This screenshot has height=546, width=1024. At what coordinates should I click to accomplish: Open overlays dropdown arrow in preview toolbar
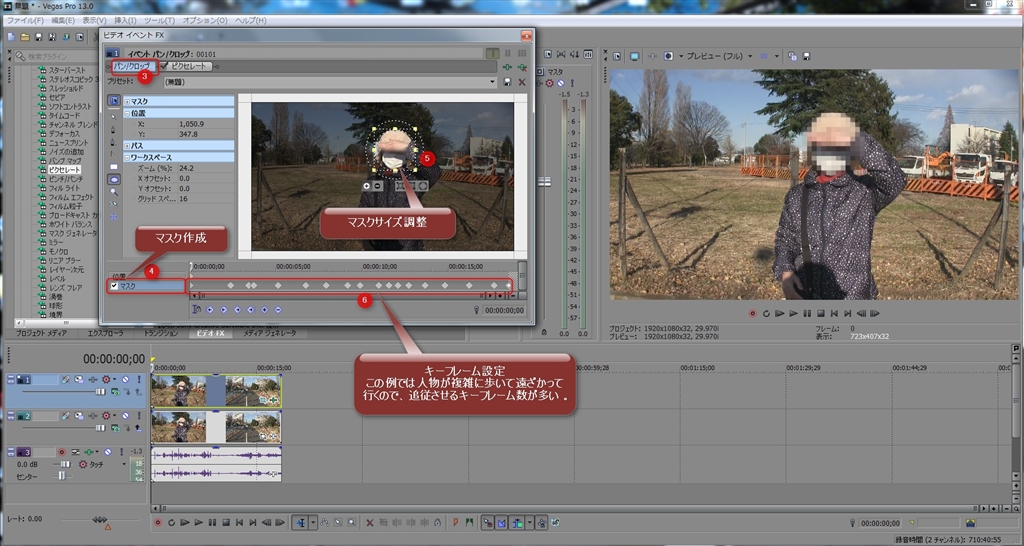point(778,56)
